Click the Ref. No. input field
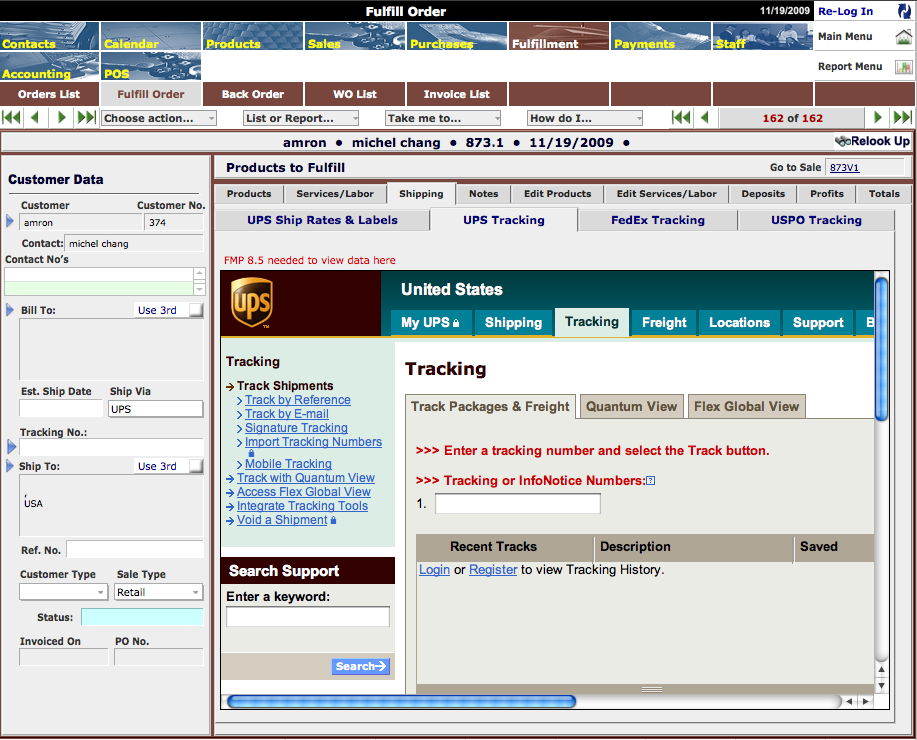Viewport: 917px width, 740px height. (135, 549)
